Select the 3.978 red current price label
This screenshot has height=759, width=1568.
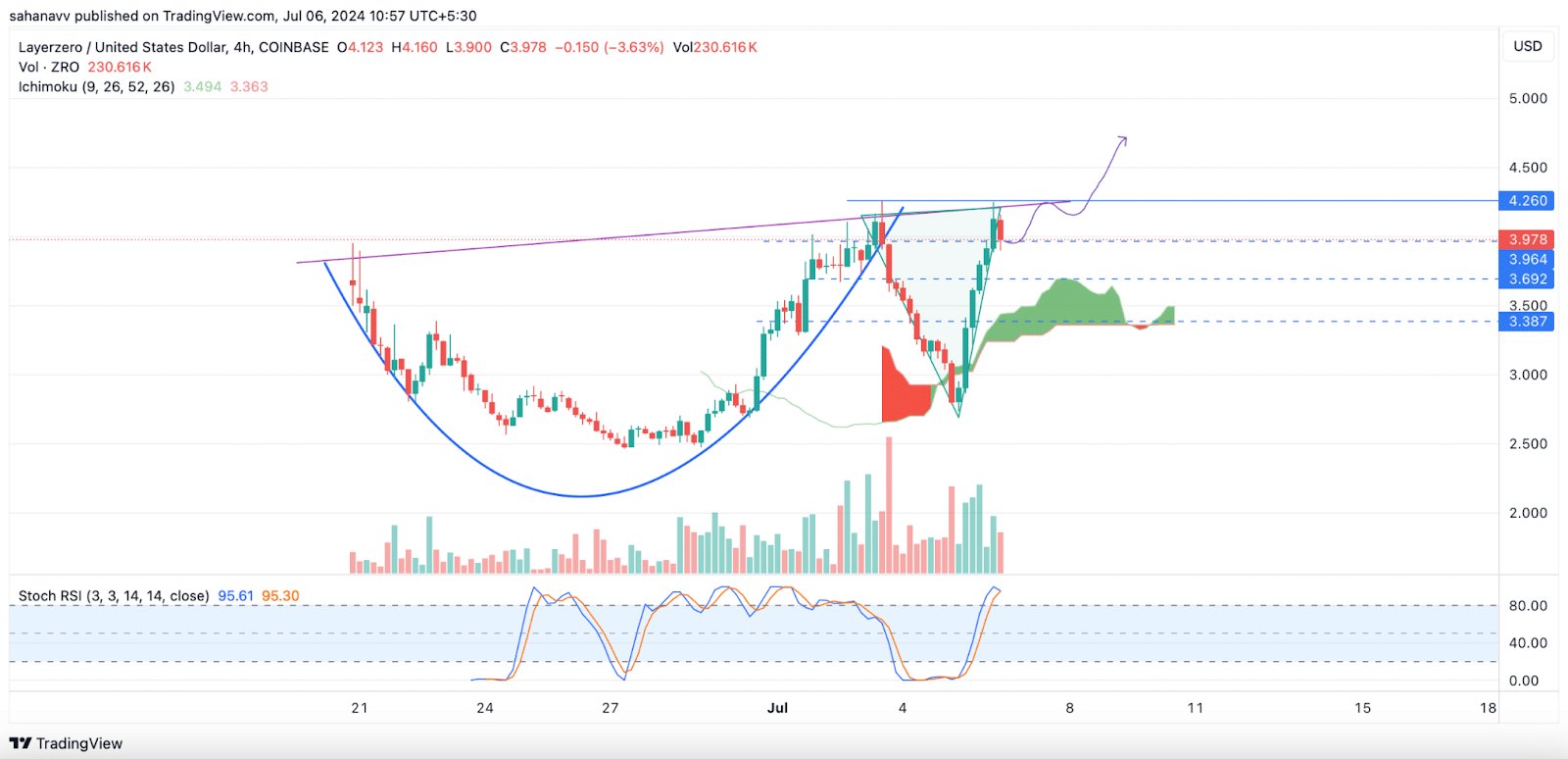(x=1527, y=239)
